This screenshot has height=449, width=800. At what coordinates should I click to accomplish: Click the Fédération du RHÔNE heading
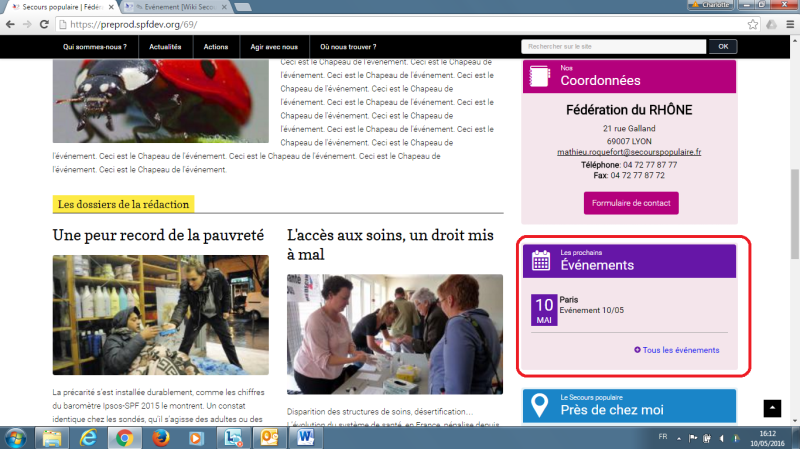pos(629,110)
